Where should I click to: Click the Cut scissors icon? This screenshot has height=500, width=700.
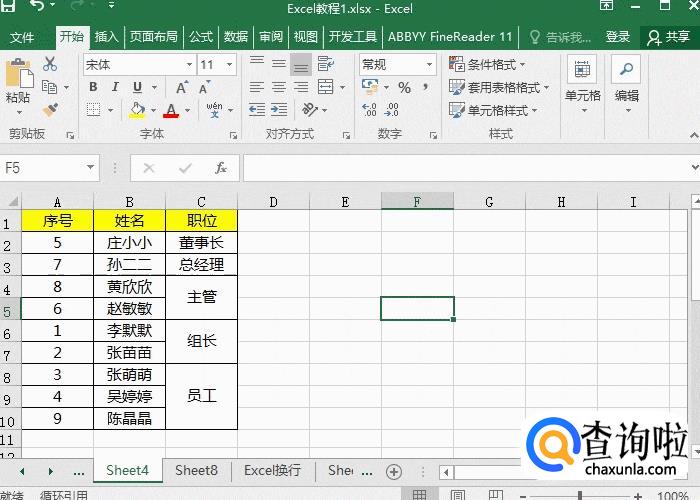tap(50, 64)
